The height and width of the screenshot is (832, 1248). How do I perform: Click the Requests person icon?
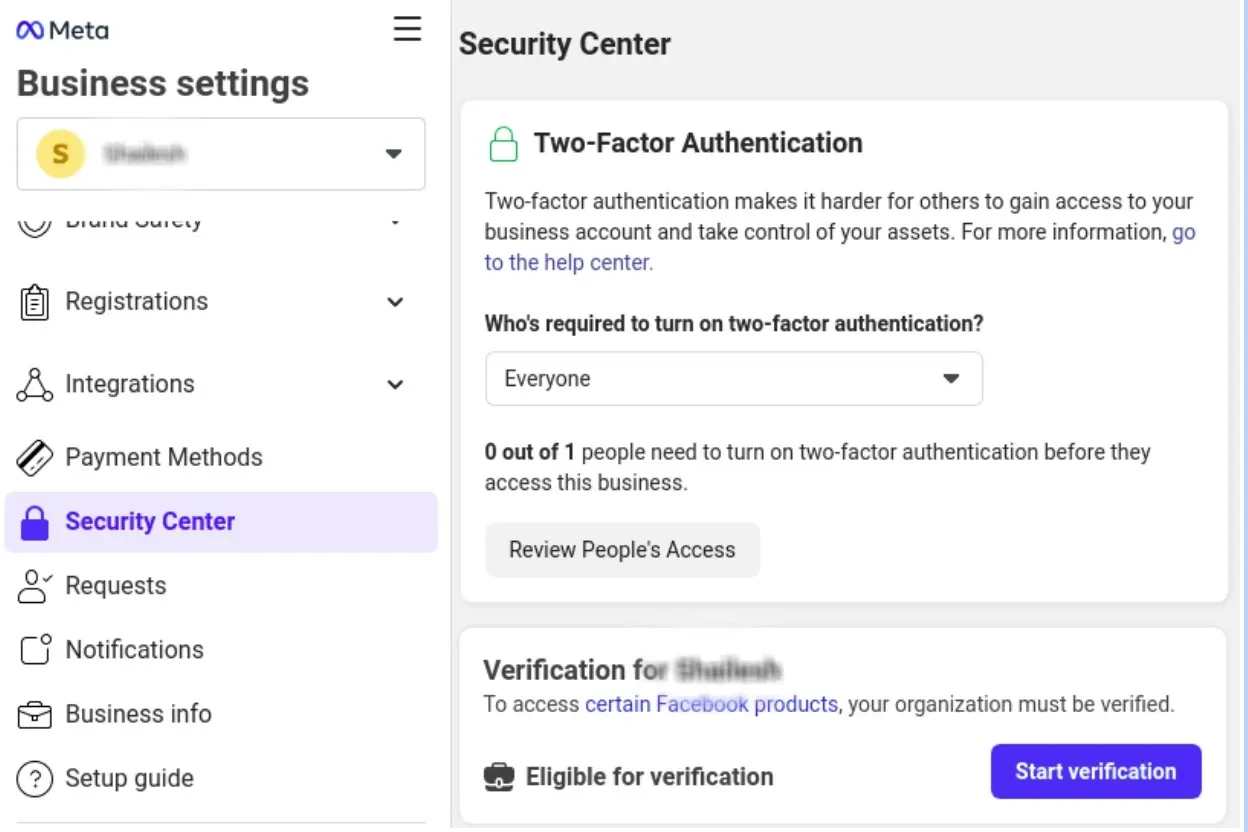34,586
